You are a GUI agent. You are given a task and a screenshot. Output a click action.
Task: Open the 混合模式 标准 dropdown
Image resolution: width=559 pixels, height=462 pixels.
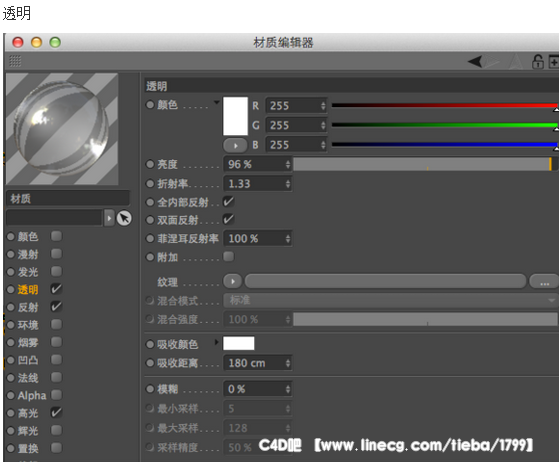pos(390,301)
